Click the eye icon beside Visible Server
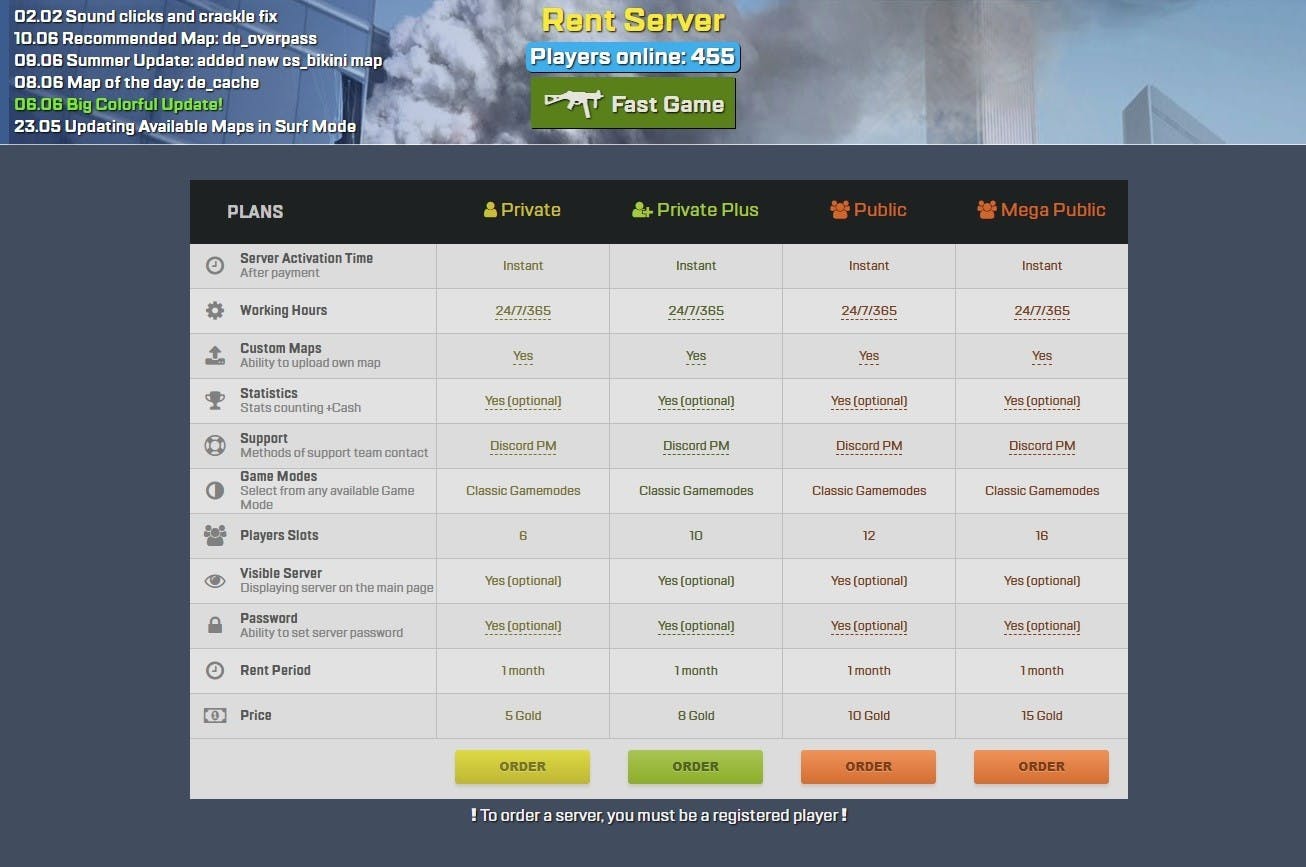This screenshot has height=867, width=1306. pos(215,581)
